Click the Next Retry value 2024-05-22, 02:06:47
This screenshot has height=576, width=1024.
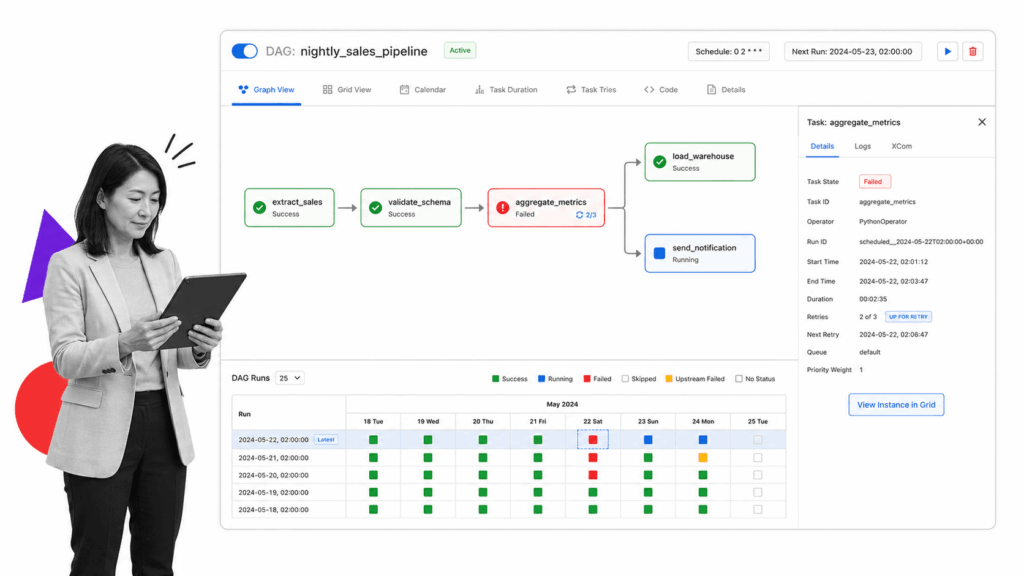coord(893,334)
